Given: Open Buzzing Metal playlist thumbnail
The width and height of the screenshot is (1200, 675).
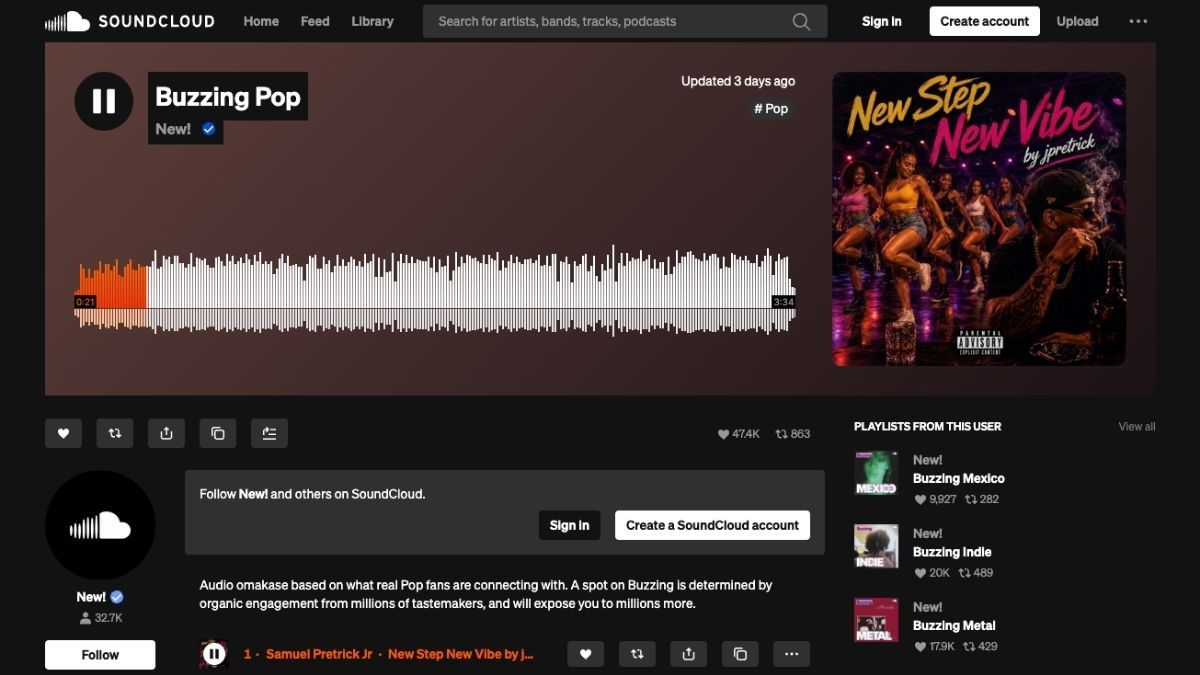Looking at the screenshot, I should (x=876, y=620).
